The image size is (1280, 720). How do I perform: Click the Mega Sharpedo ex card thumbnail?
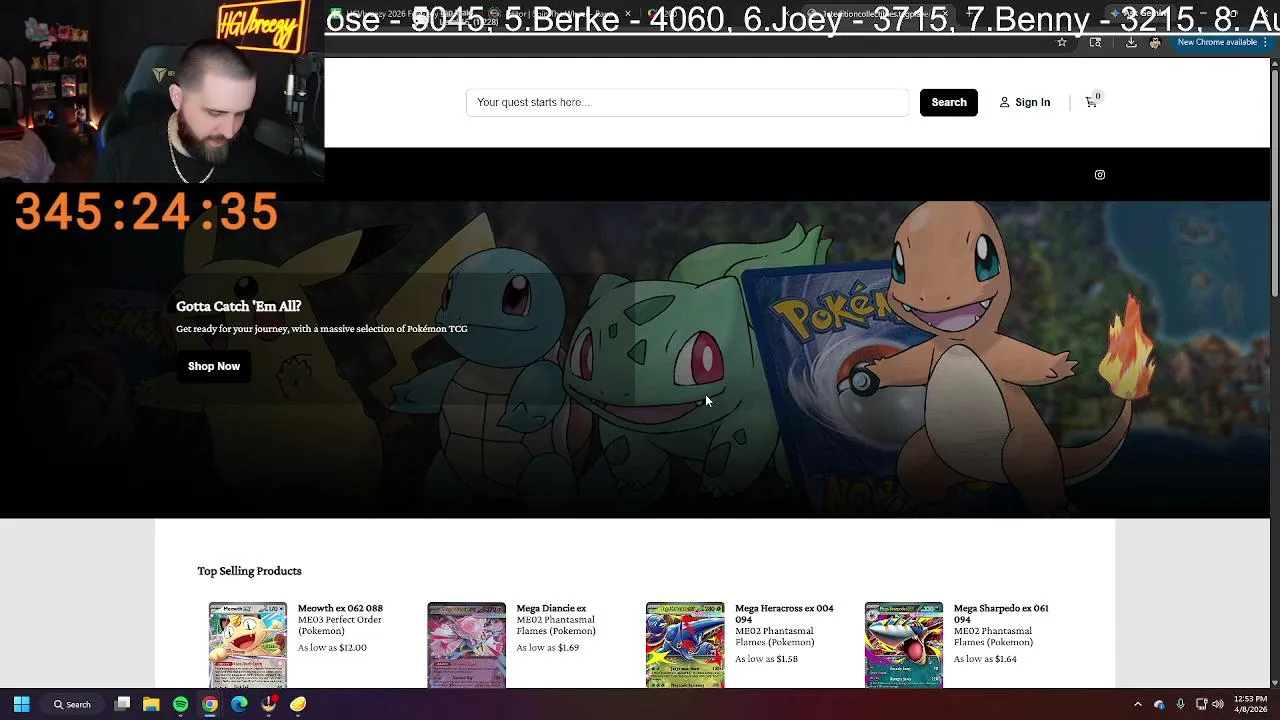(x=904, y=645)
